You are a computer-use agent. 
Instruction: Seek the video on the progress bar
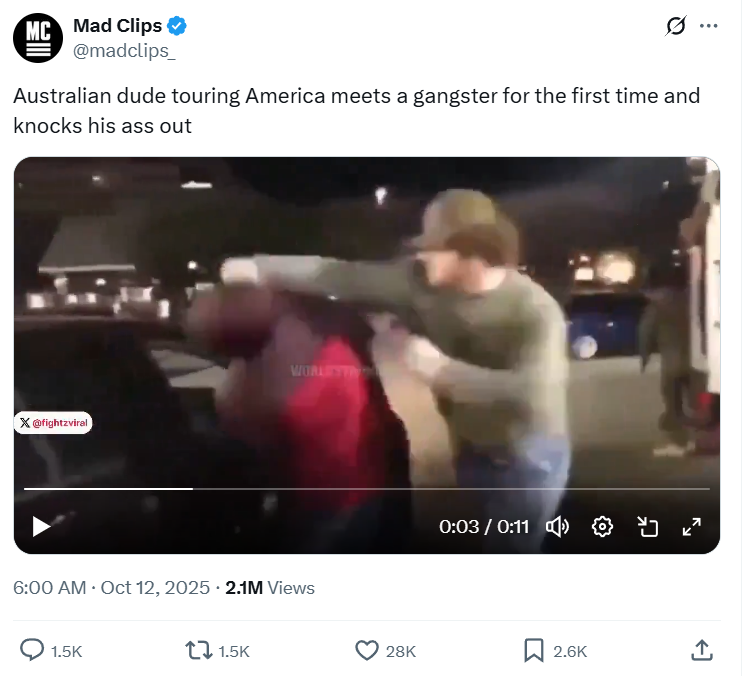point(369,491)
